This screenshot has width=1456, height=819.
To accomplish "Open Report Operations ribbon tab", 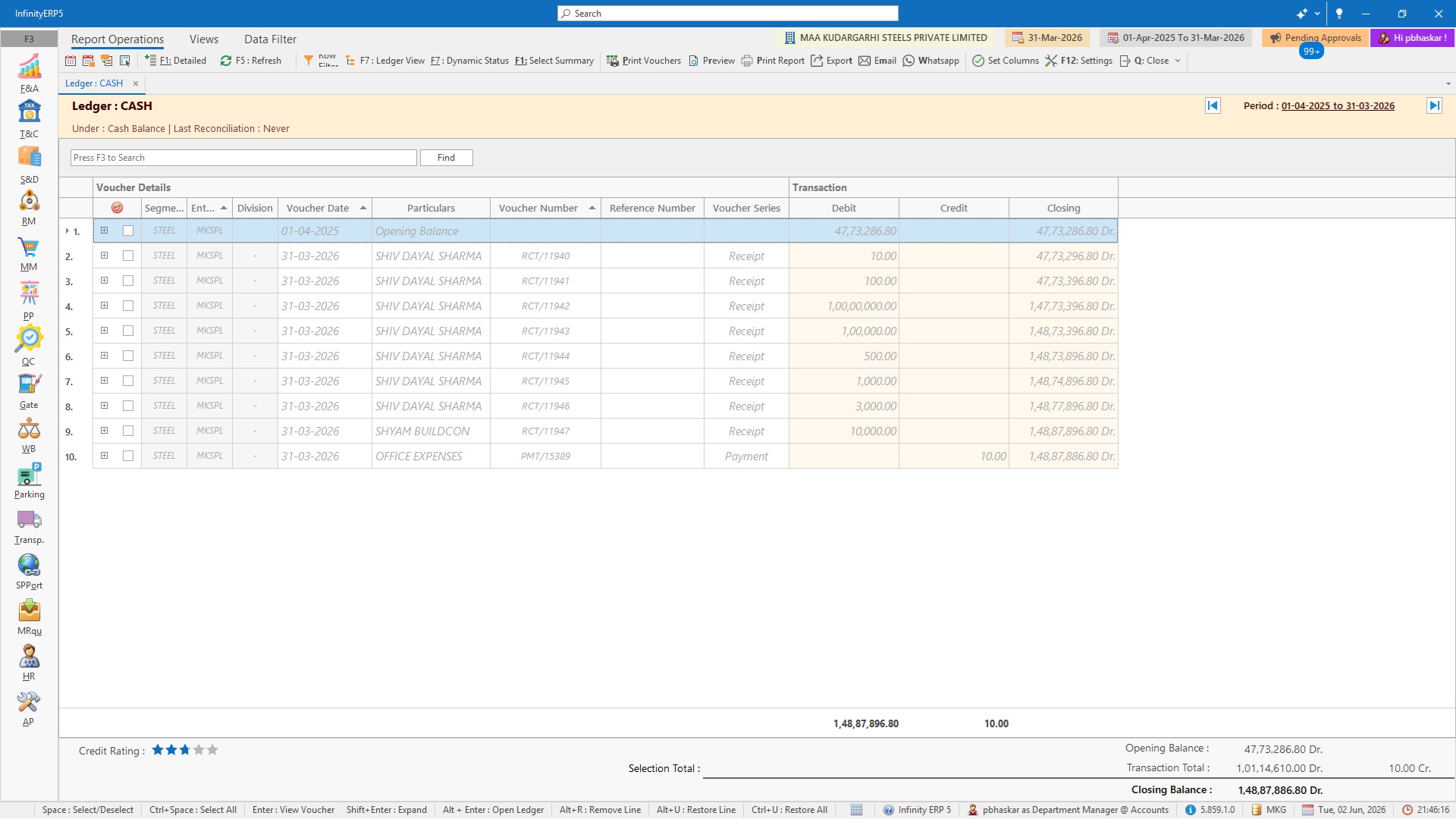I will tap(118, 39).
